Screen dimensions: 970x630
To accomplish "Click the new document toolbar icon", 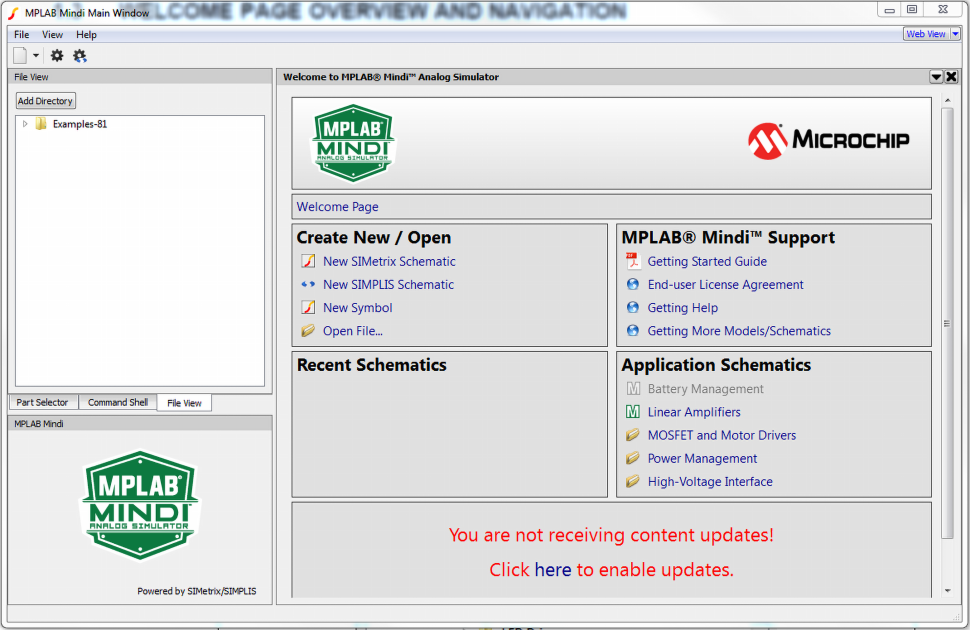I will click(x=20, y=56).
